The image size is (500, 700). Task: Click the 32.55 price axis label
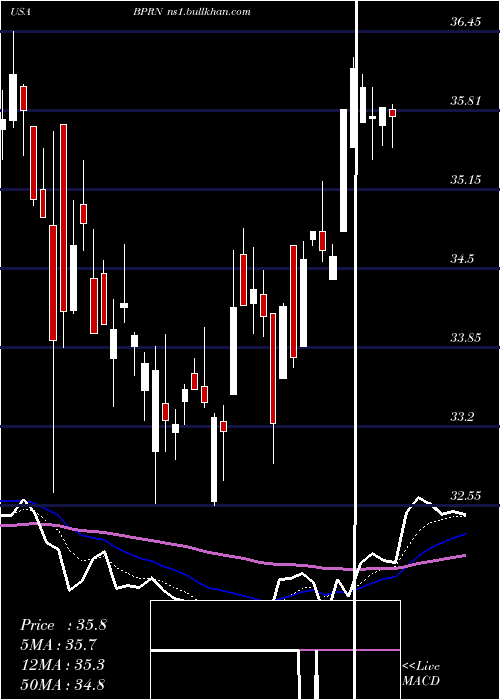465,496
